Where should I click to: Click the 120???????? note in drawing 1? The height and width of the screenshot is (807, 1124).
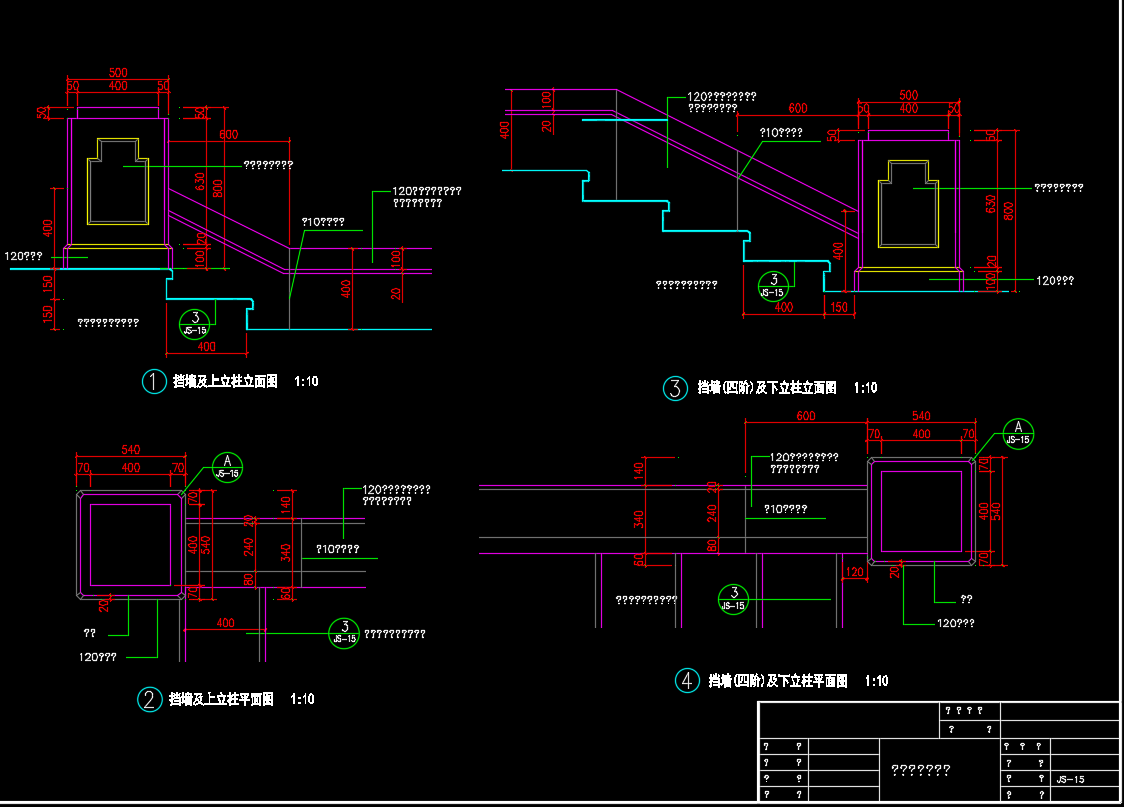(427, 197)
